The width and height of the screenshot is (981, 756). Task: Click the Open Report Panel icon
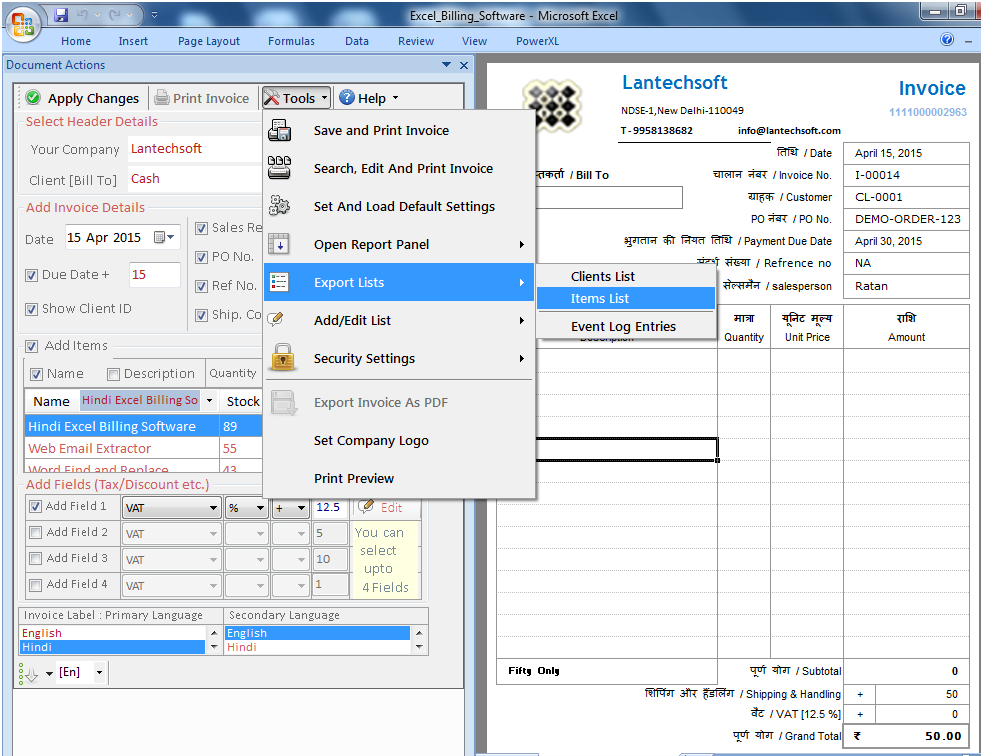[x=279, y=243]
